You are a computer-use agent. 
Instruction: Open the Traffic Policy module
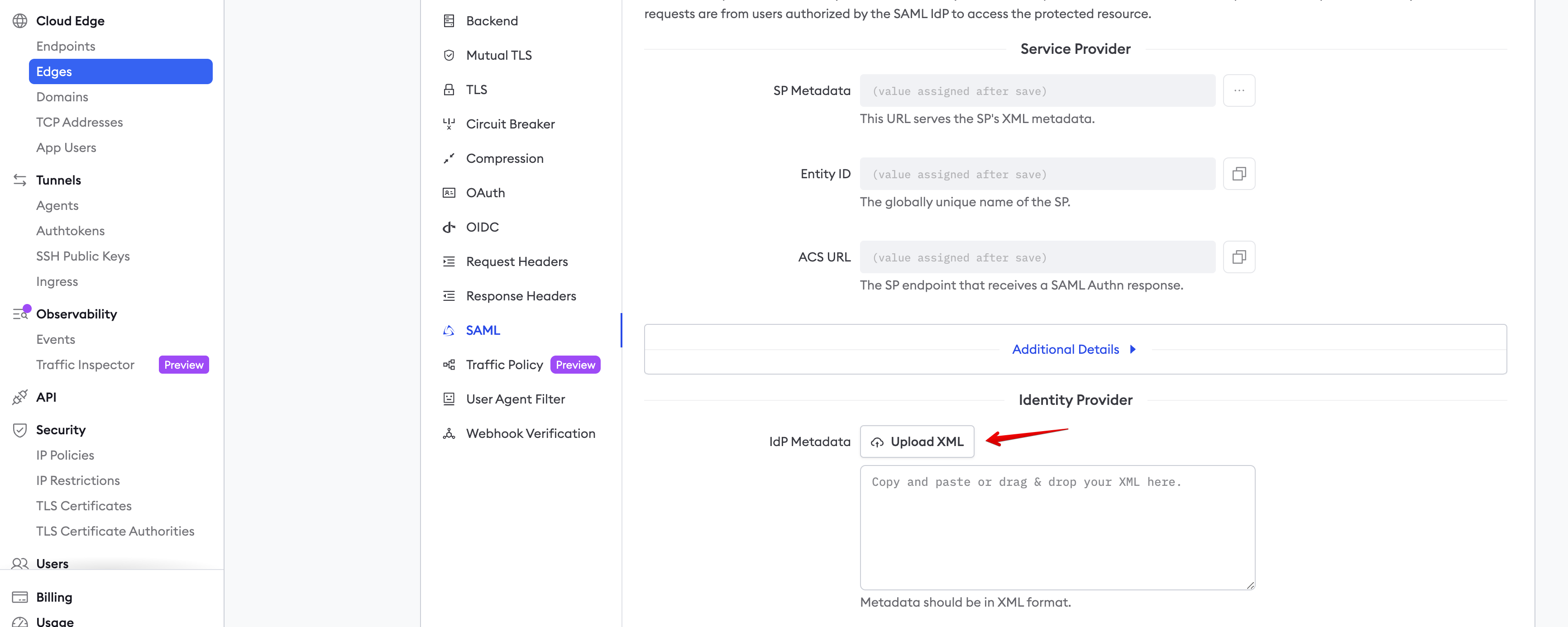[x=504, y=365]
